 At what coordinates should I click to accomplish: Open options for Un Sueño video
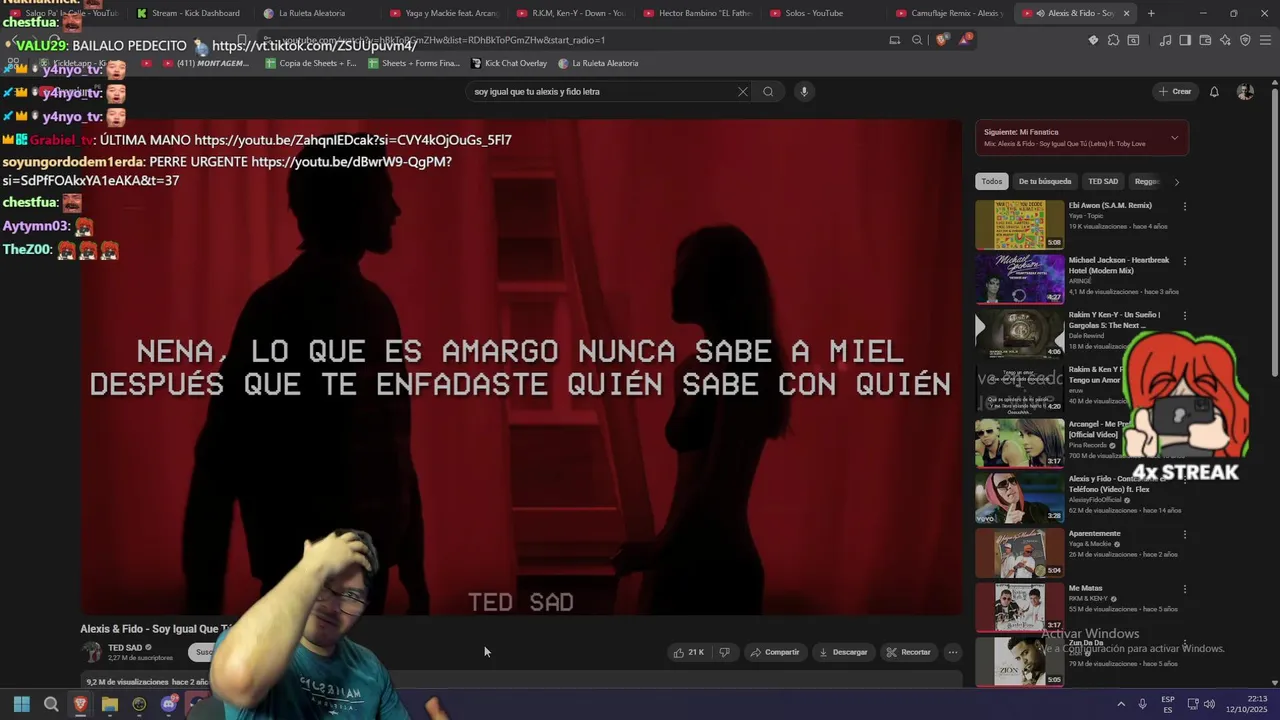1185,316
